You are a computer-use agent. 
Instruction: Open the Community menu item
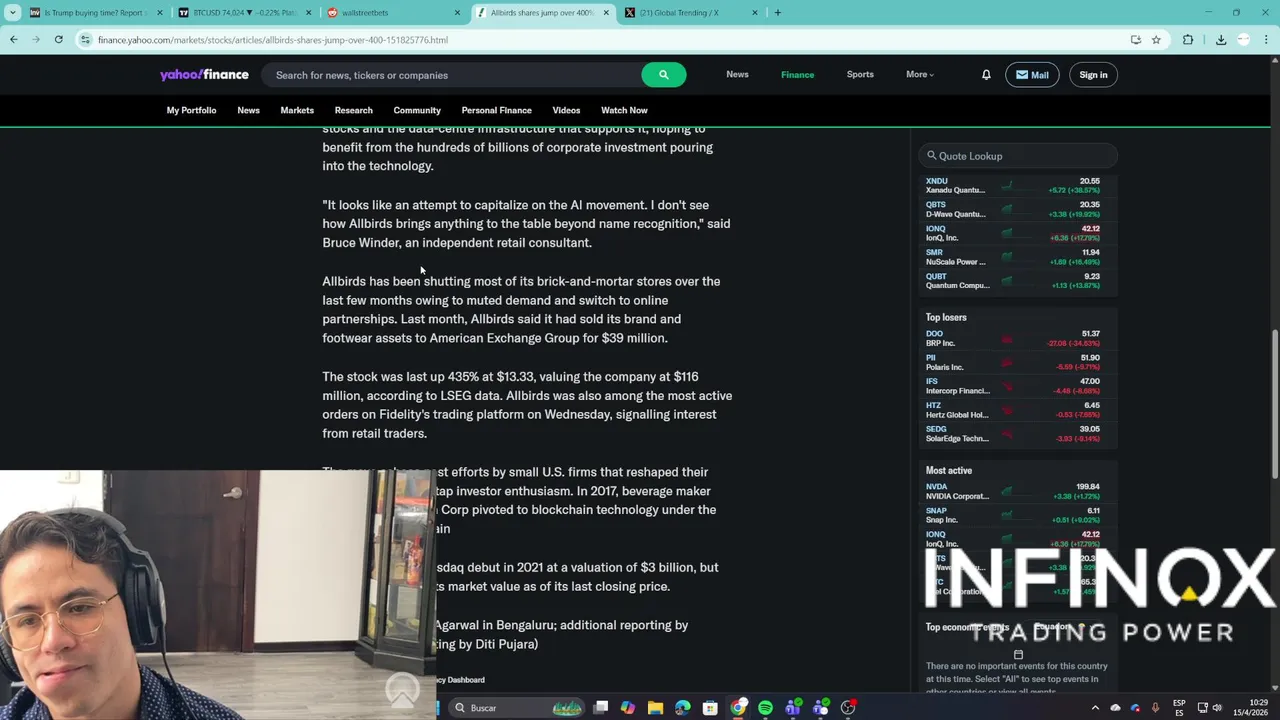[x=417, y=110]
